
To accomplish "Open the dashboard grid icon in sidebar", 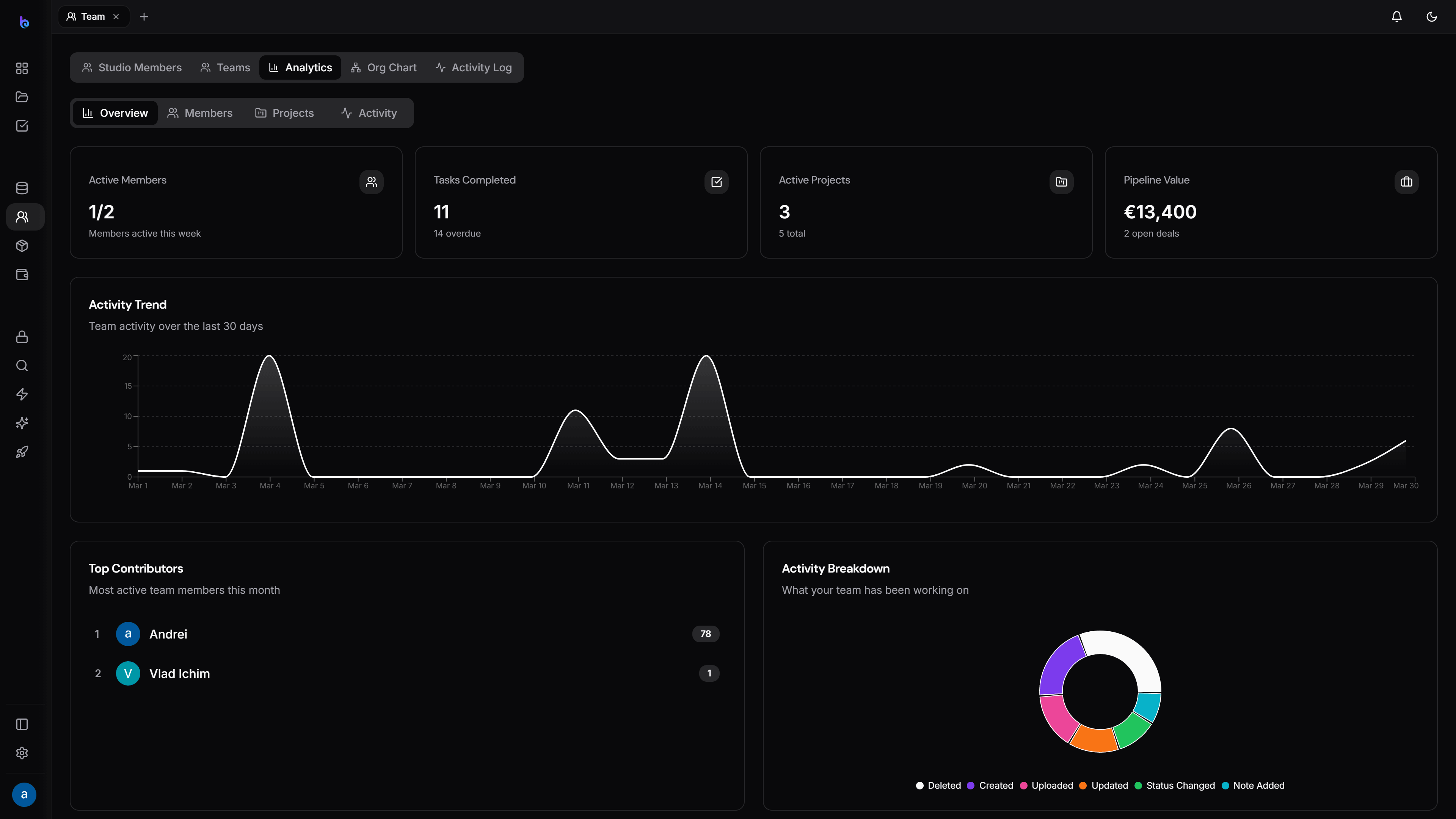I will click(x=22, y=68).
